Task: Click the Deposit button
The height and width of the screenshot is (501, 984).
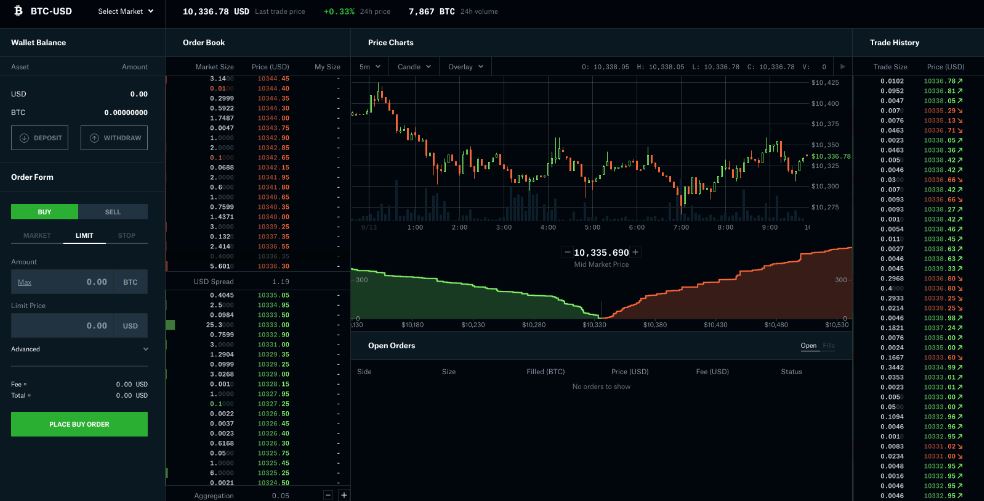Action: point(40,137)
